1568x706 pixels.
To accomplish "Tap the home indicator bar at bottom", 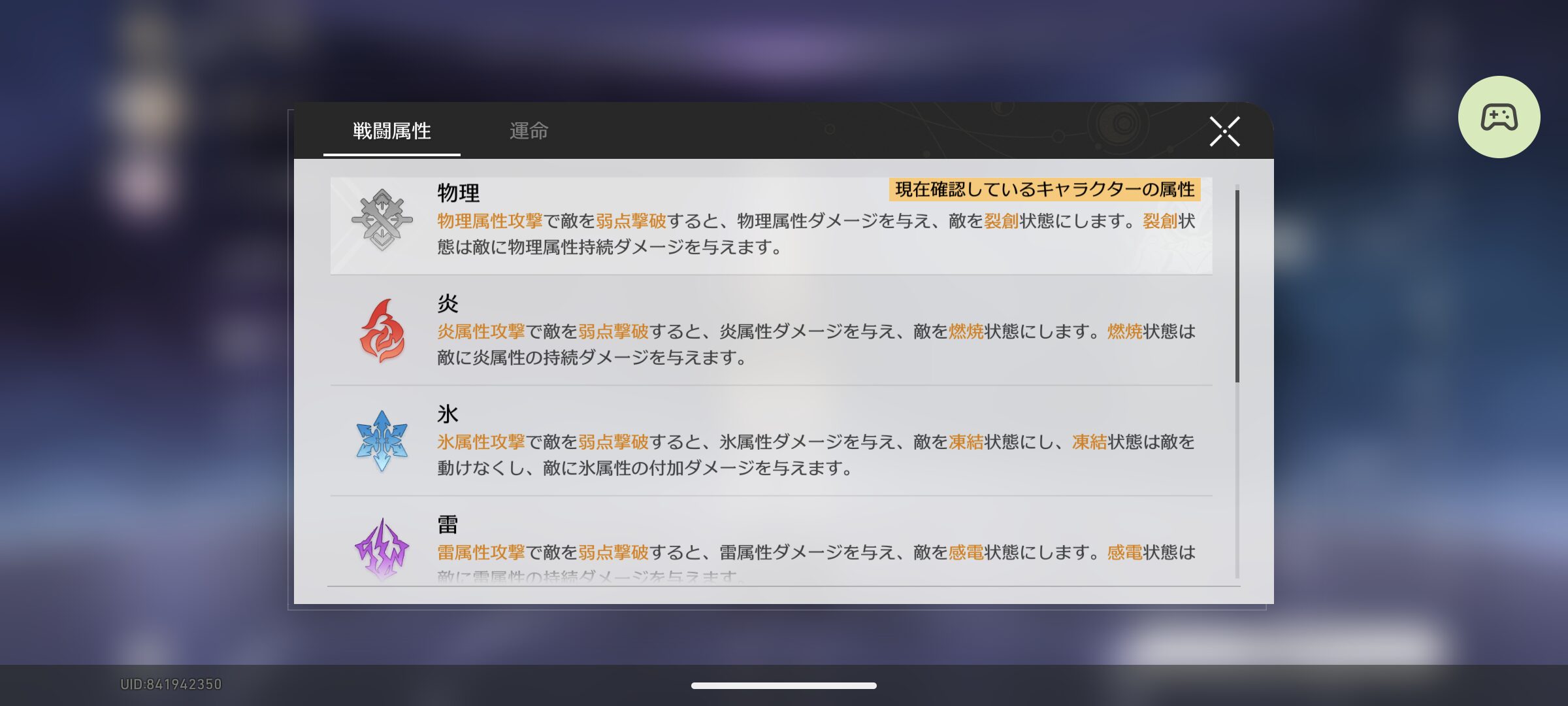I will point(784,686).
